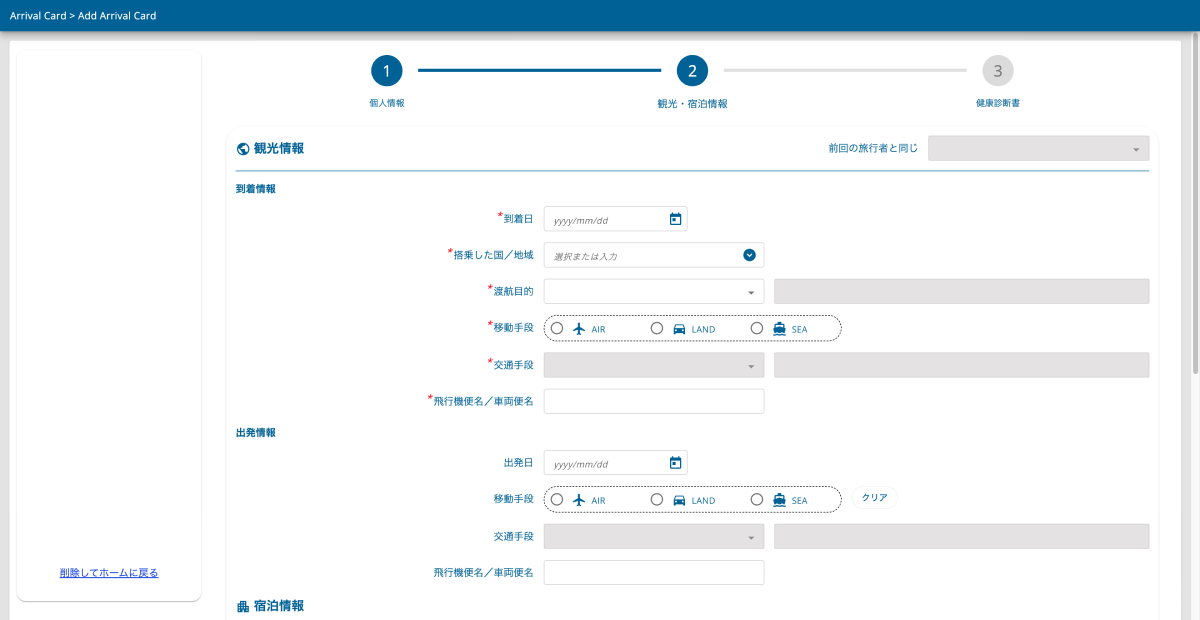Go to step 3 健康診断書

click(997, 71)
